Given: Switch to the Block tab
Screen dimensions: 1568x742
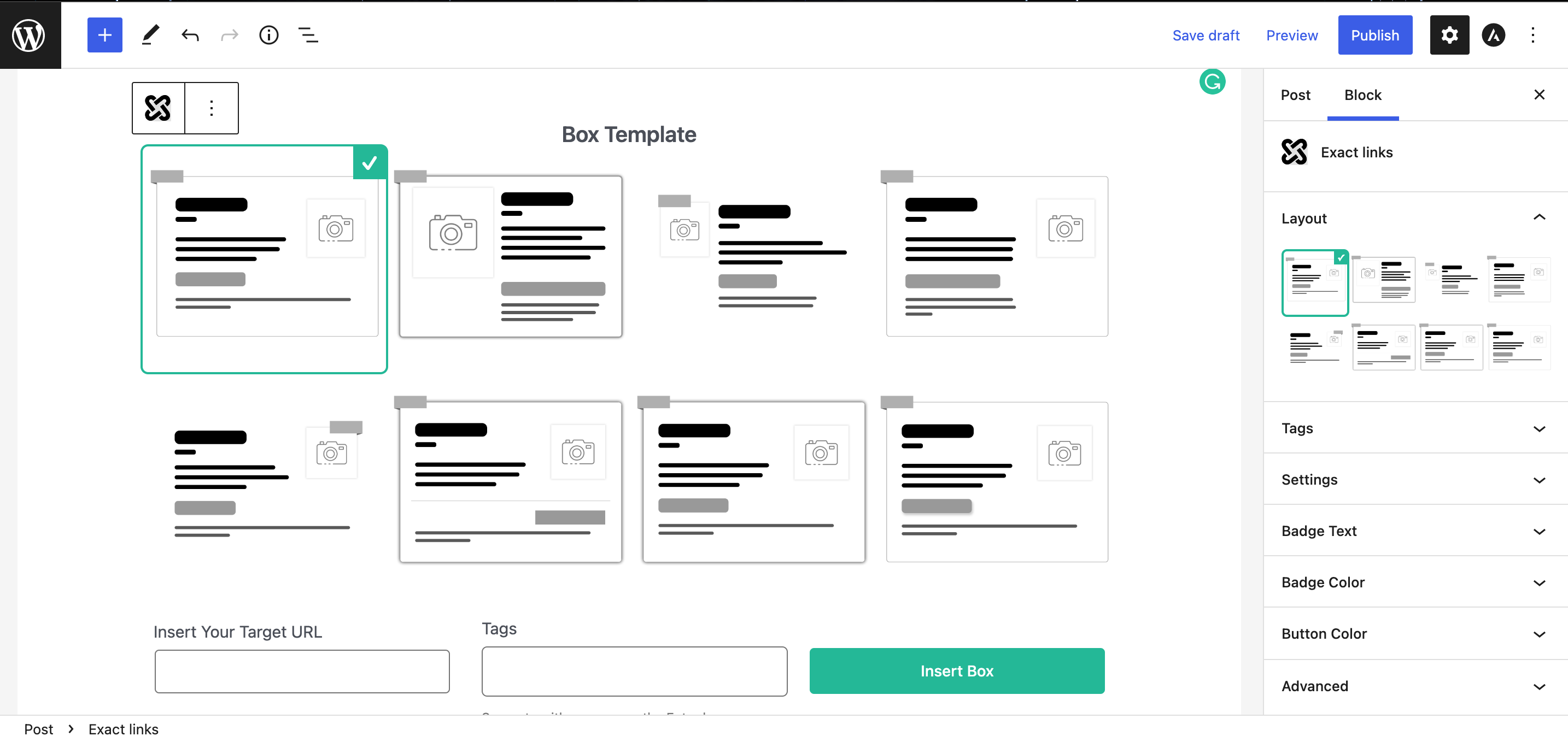Looking at the screenshot, I should tap(1362, 94).
